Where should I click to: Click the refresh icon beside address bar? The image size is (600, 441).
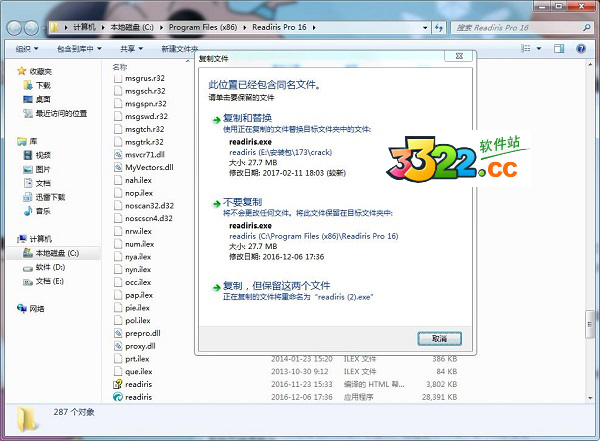click(439, 28)
